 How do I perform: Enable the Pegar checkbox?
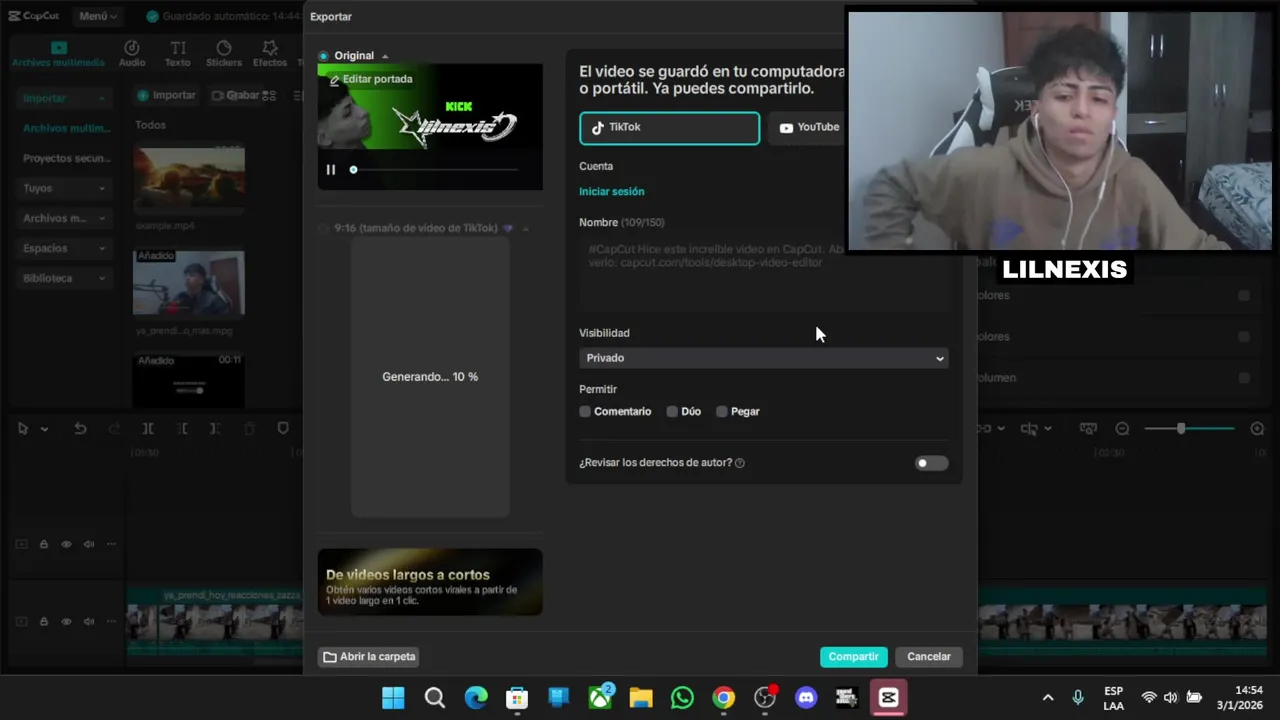722,412
